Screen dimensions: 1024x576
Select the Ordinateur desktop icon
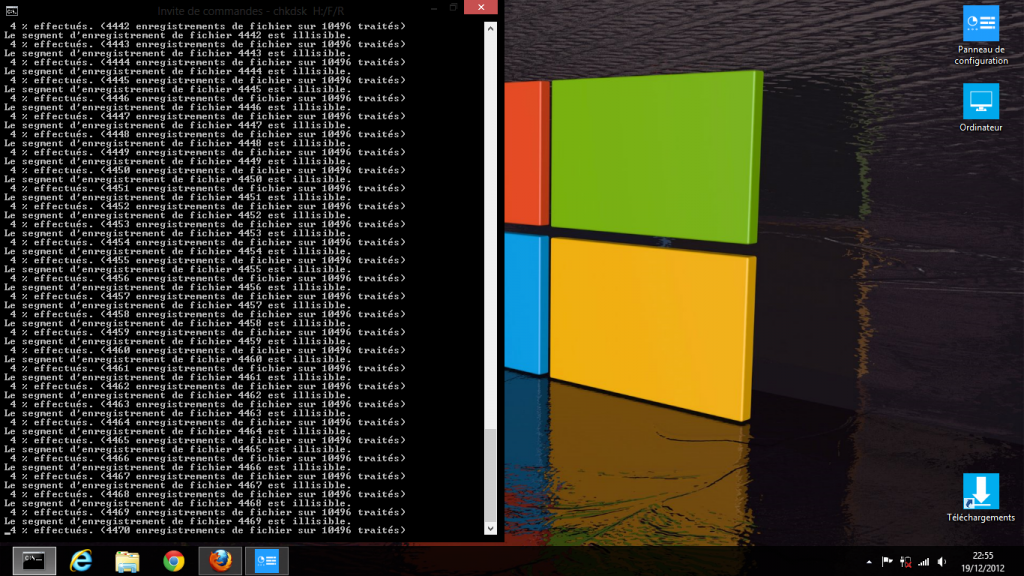tap(981, 108)
